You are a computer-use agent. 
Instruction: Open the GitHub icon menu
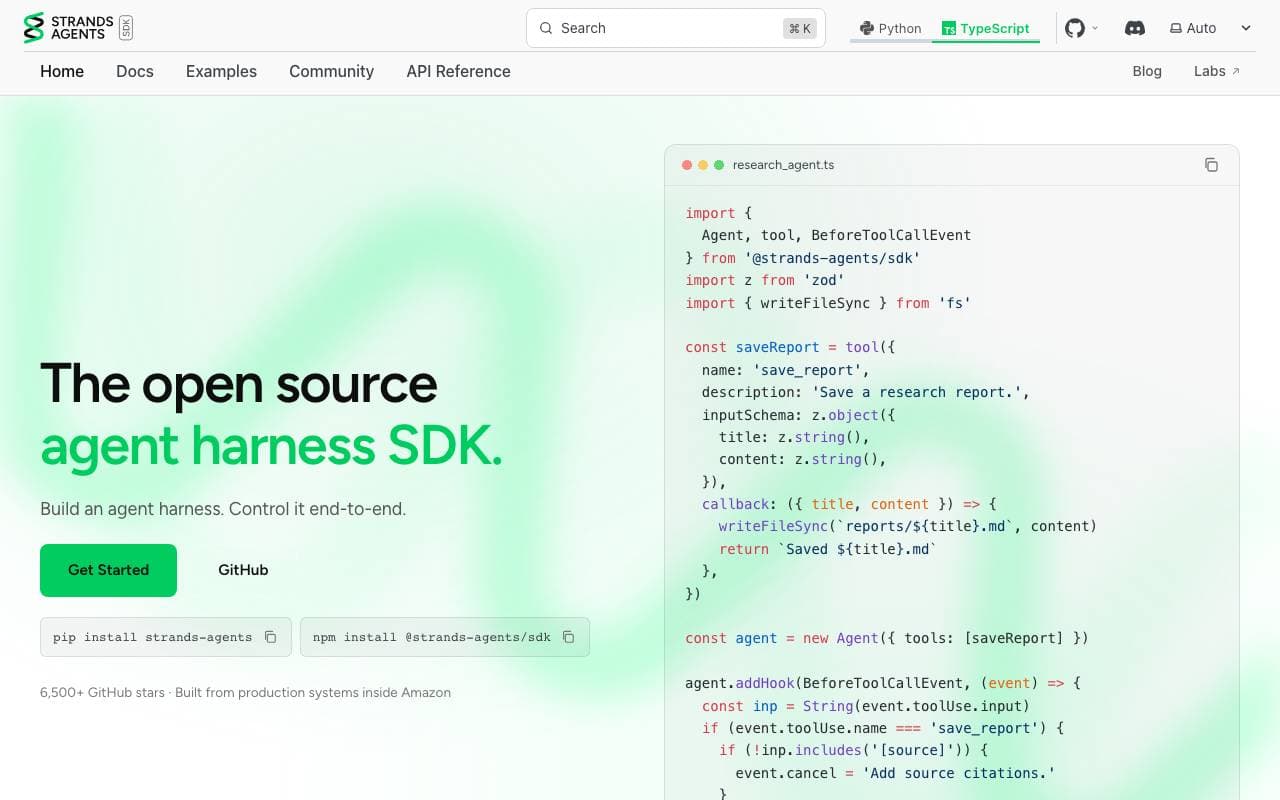[x=1075, y=28]
